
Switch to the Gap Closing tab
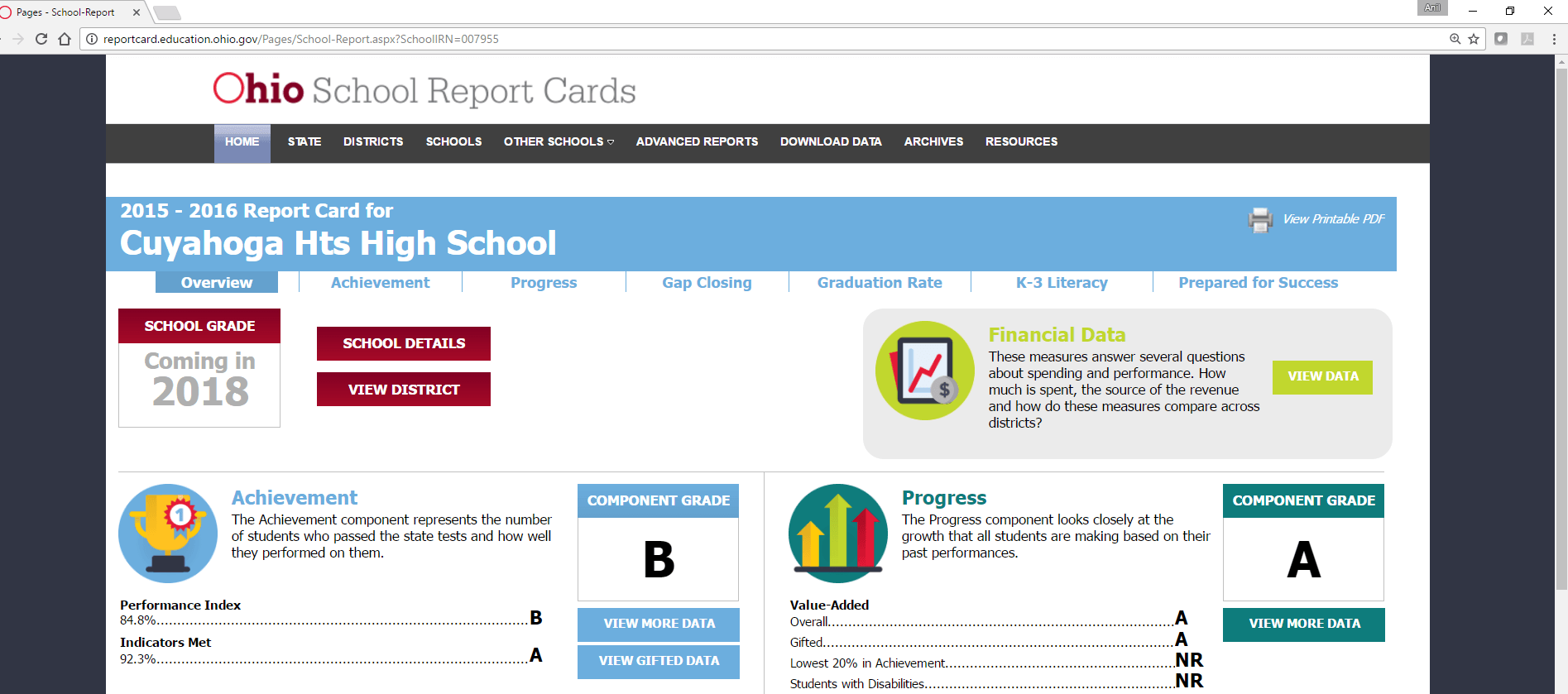(x=707, y=282)
